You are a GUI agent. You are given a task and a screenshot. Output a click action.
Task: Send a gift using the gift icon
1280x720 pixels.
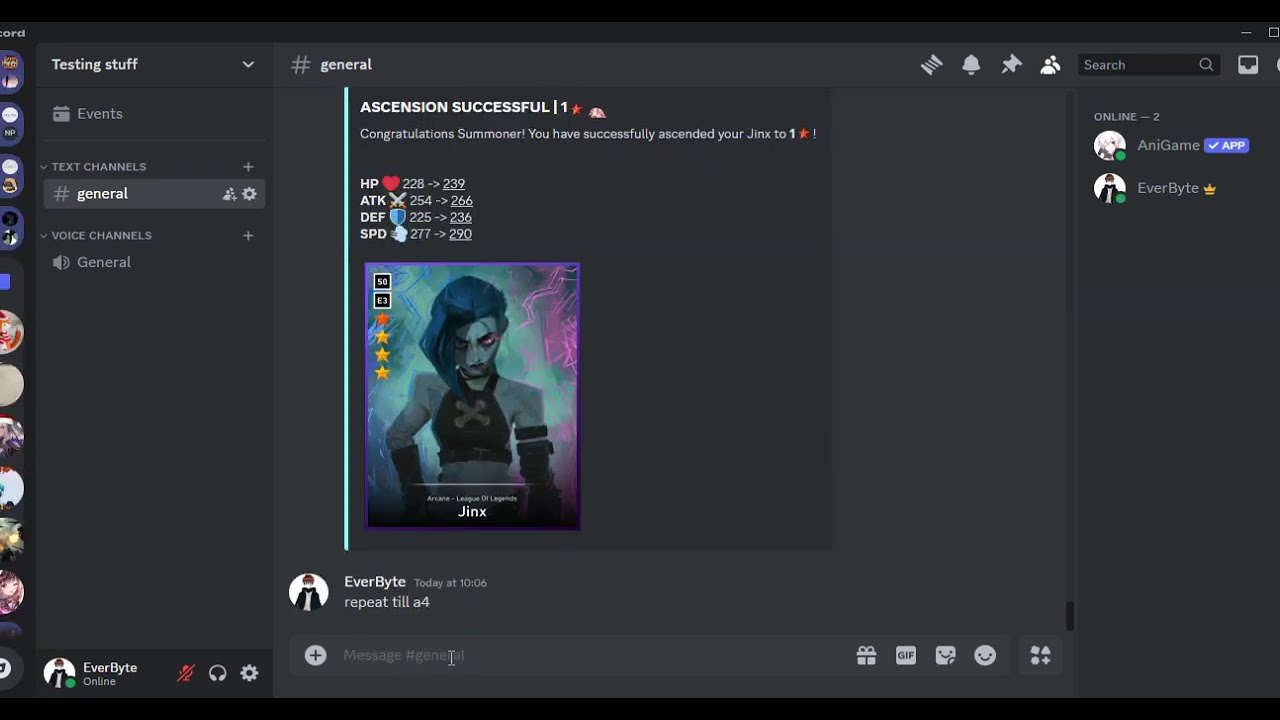(x=866, y=656)
